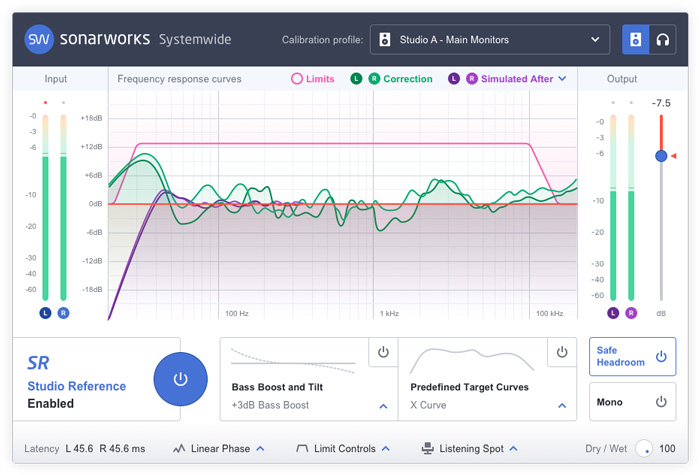
Task: Click the Linear Phase waveform icon
Action: pyautogui.click(x=179, y=449)
